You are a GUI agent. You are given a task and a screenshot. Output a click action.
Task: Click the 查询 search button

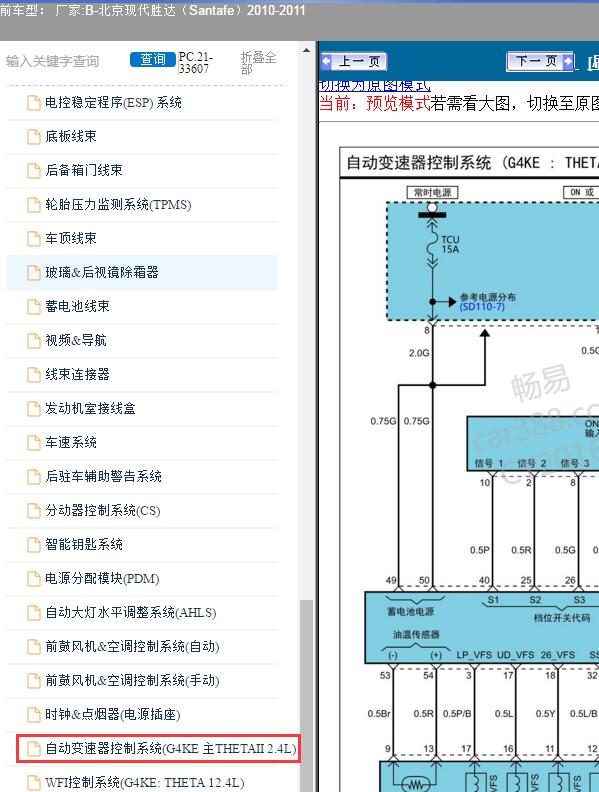click(153, 60)
